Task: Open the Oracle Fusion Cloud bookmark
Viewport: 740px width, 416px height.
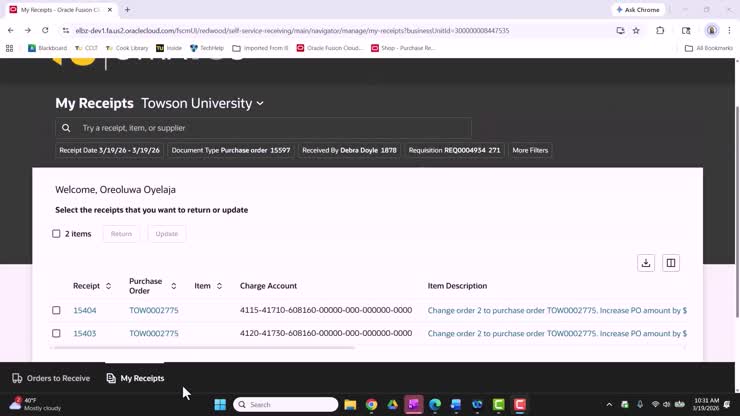Action: point(330,48)
